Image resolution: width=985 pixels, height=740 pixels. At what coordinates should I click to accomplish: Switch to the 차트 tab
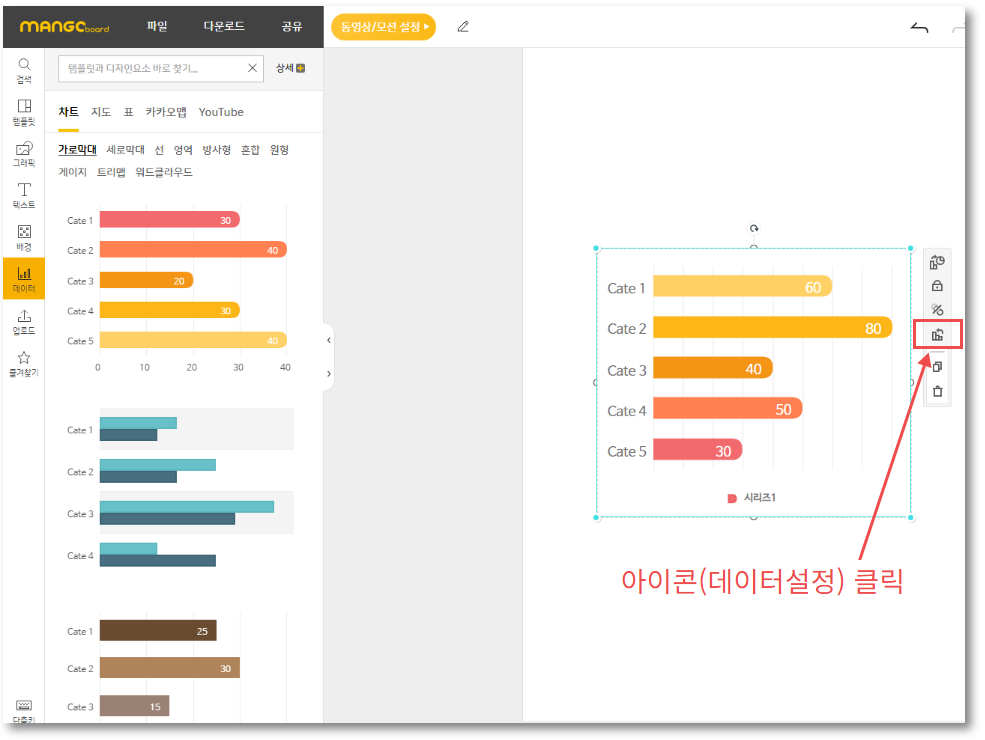click(x=68, y=112)
